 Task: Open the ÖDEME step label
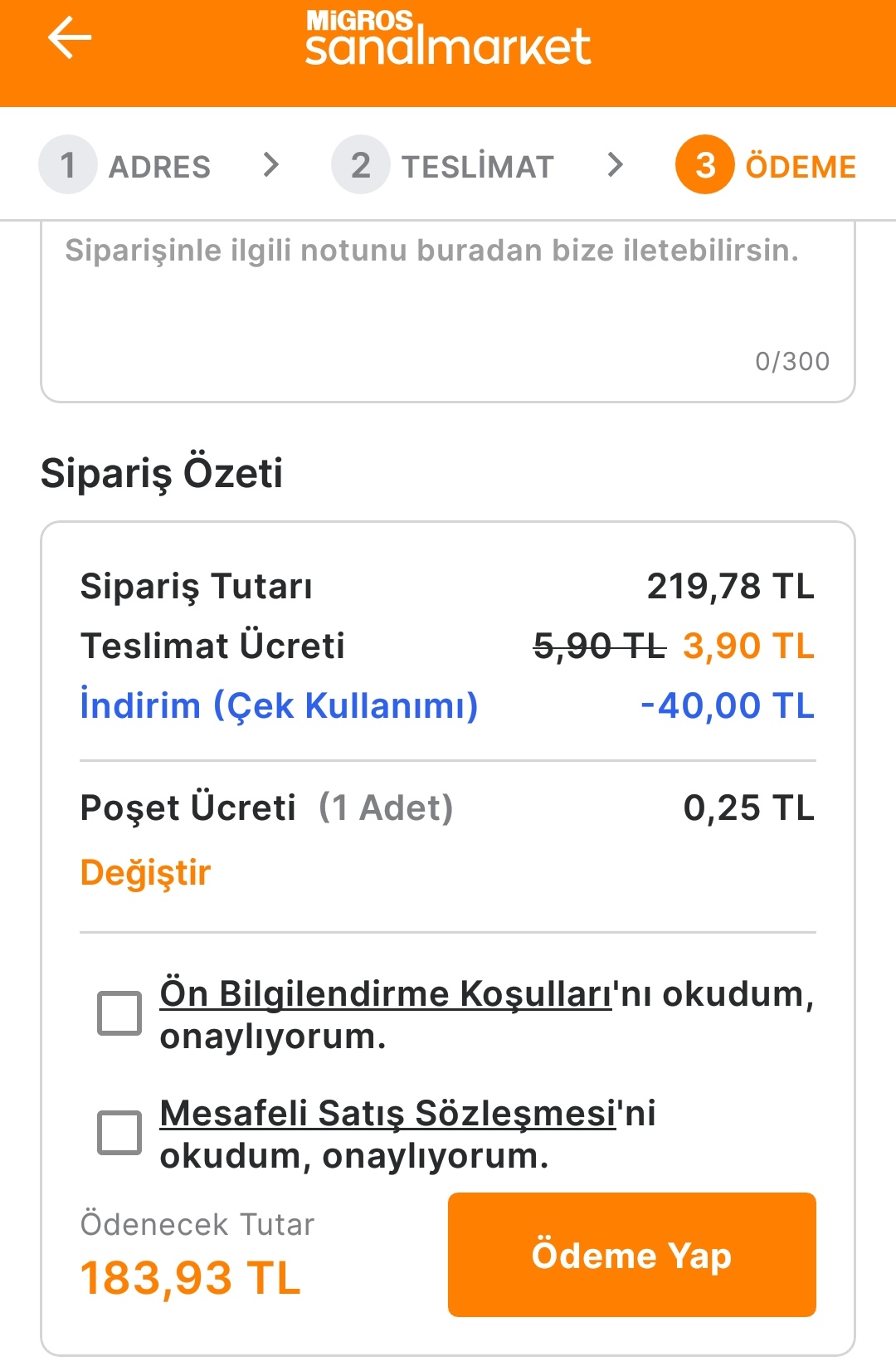pyautogui.click(x=801, y=166)
